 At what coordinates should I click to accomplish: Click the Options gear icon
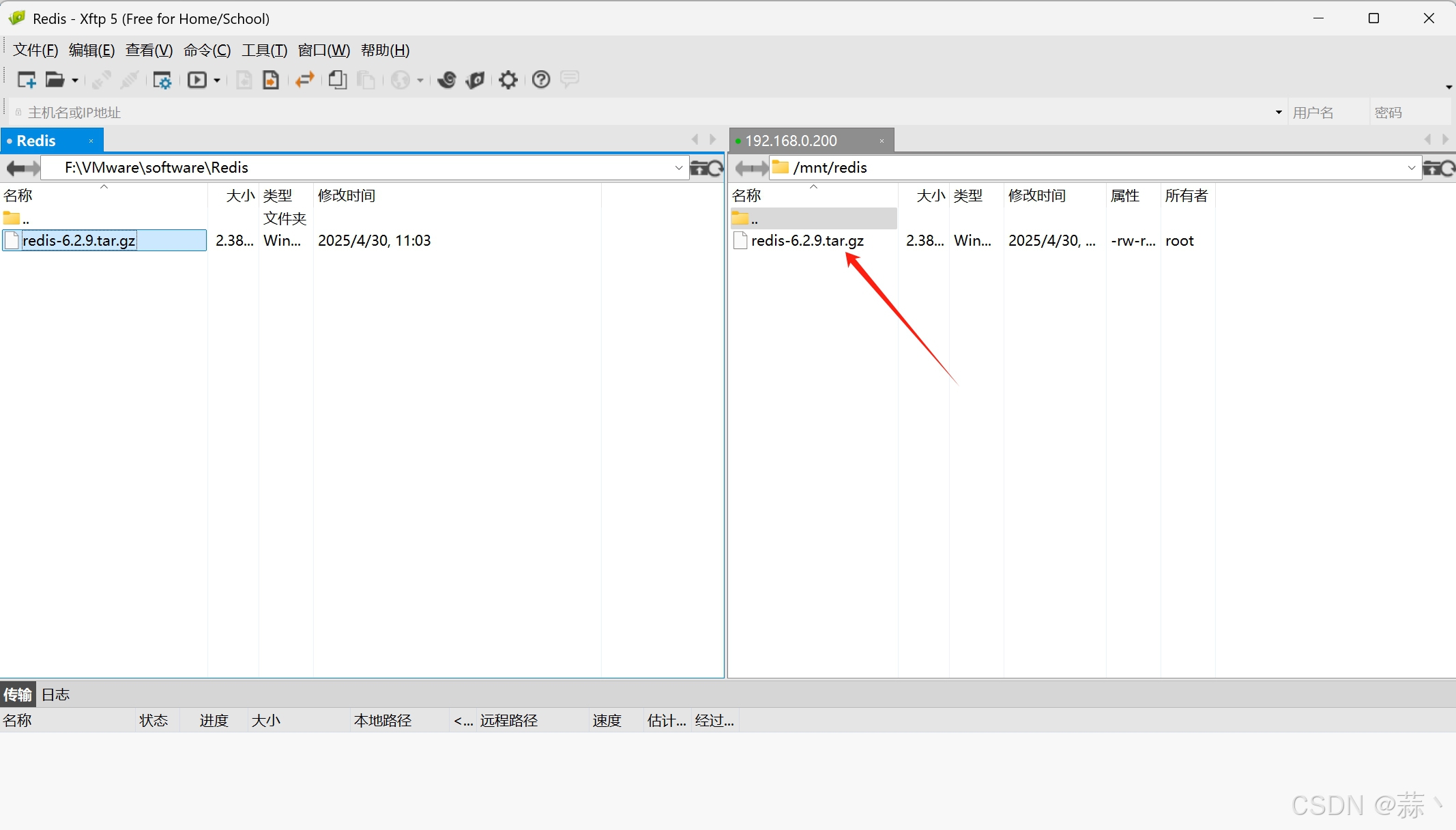click(x=508, y=80)
